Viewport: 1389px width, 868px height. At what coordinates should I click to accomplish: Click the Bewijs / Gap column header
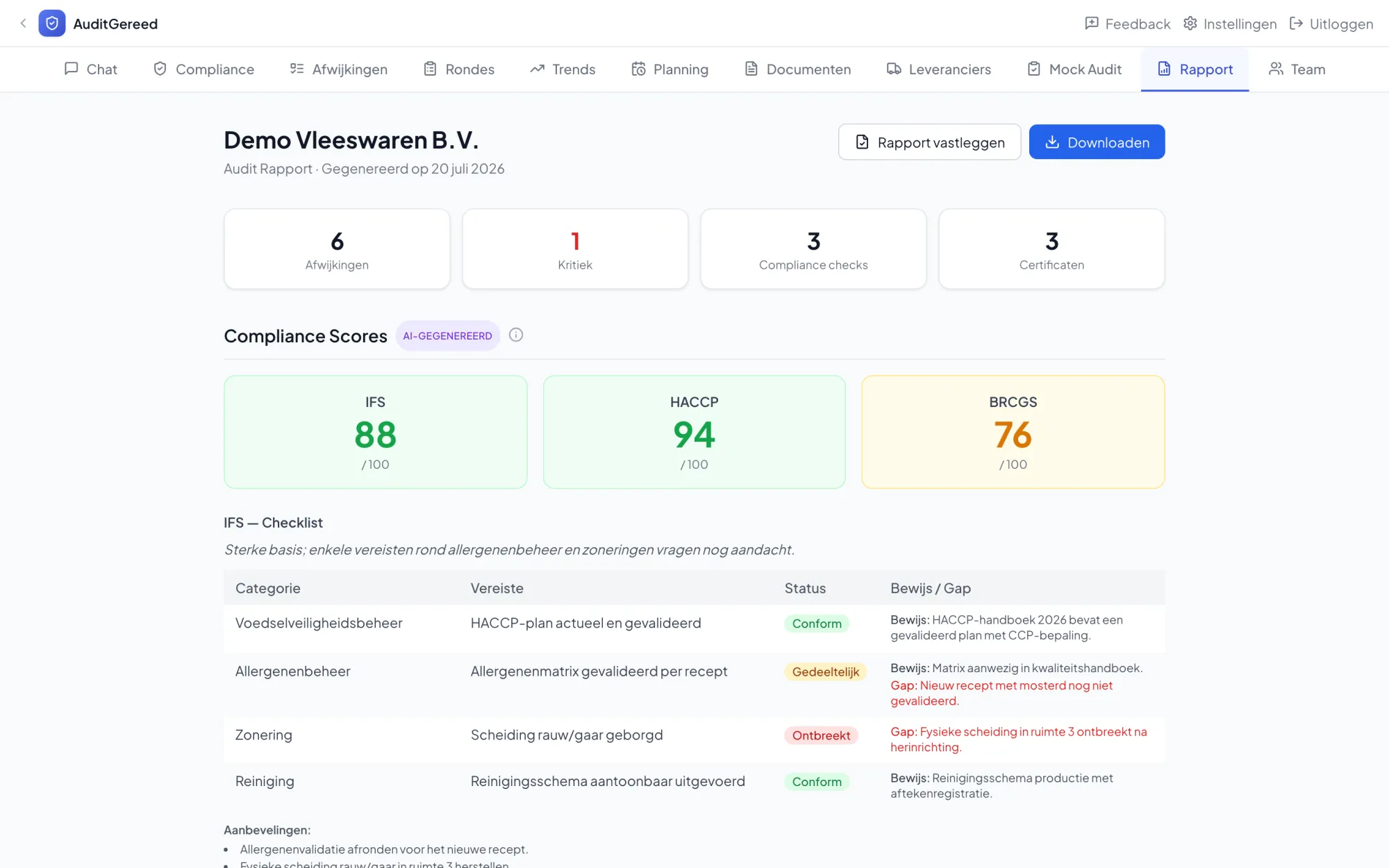[930, 588]
